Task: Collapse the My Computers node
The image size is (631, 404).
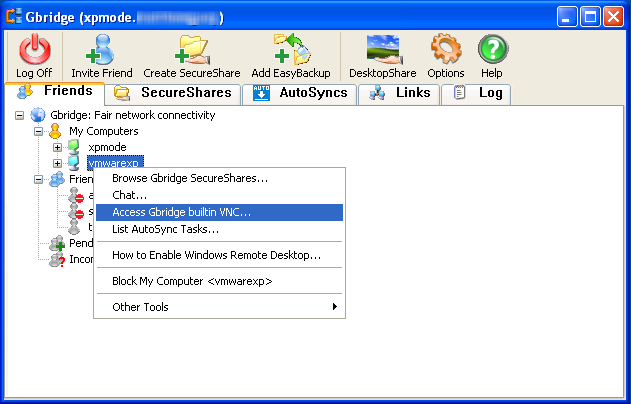Action: (x=38, y=132)
